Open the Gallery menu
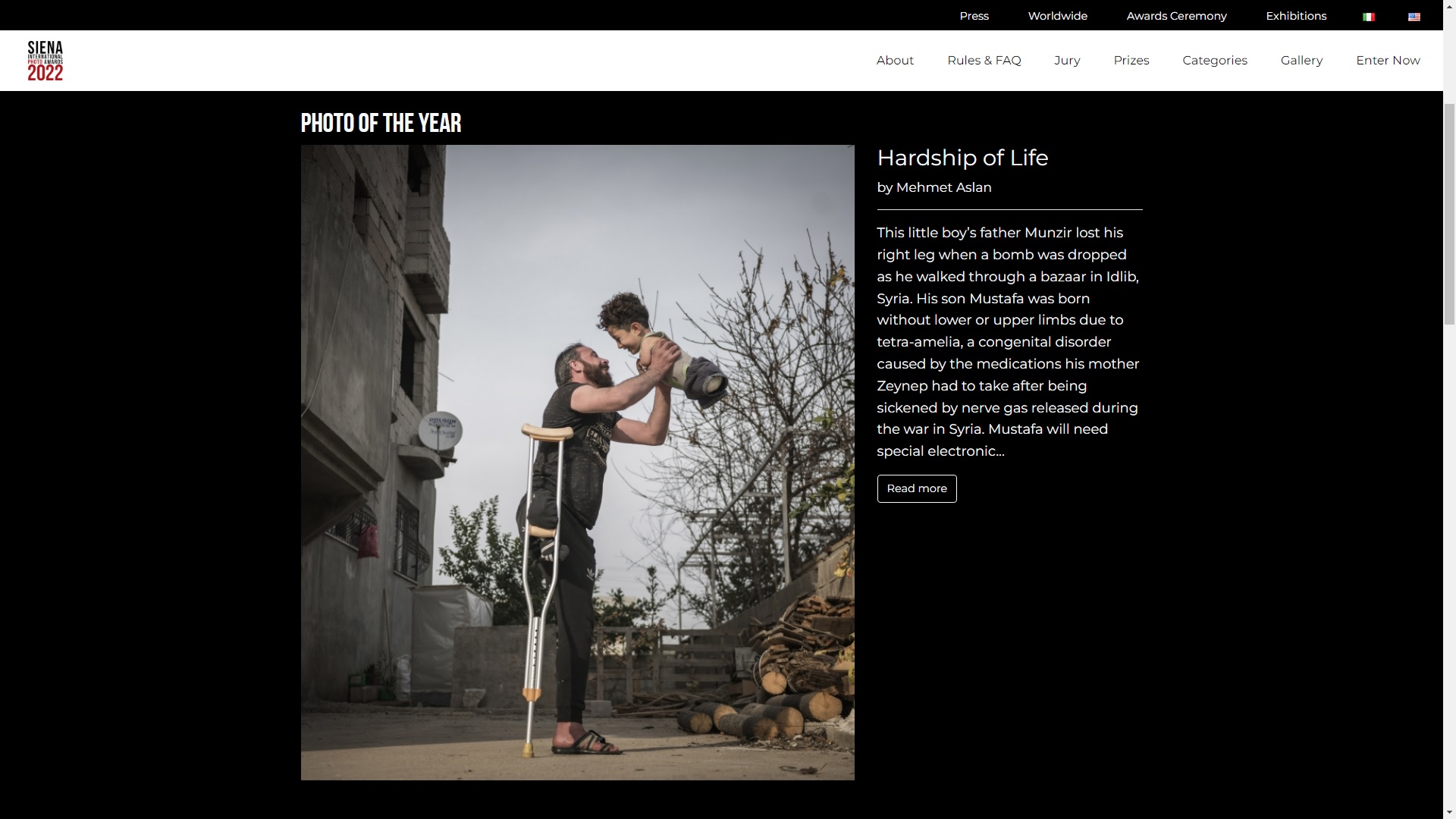The height and width of the screenshot is (819, 1456). pyautogui.click(x=1301, y=61)
